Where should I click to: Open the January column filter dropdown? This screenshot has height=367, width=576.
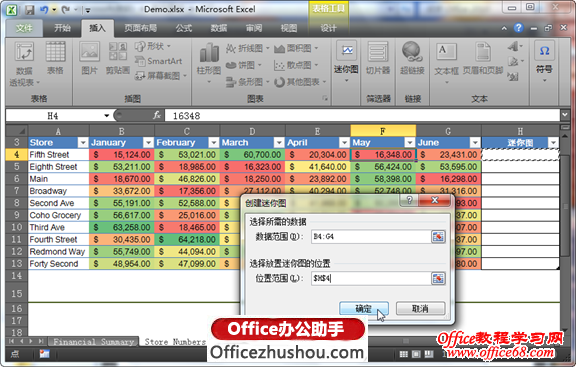(148, 143)
